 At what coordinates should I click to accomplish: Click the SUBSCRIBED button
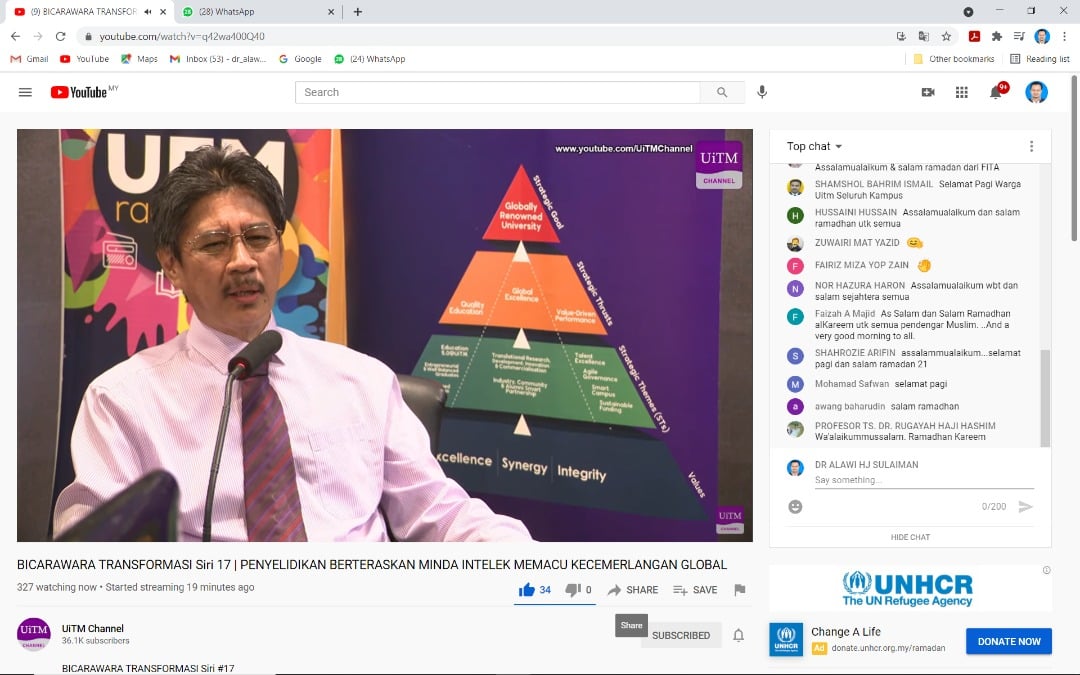681,635
